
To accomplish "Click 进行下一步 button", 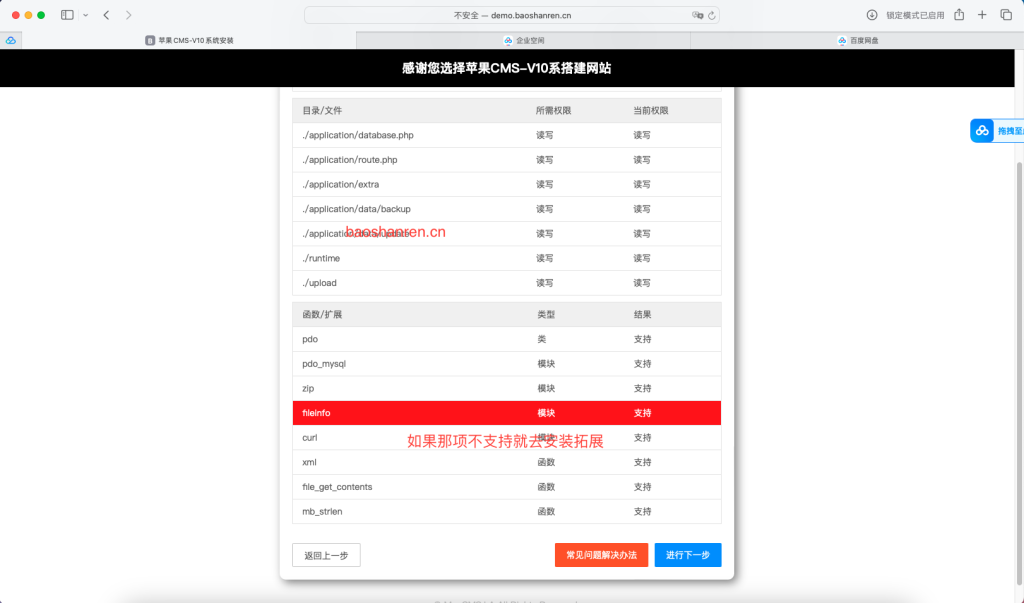I will click(688, 555).
